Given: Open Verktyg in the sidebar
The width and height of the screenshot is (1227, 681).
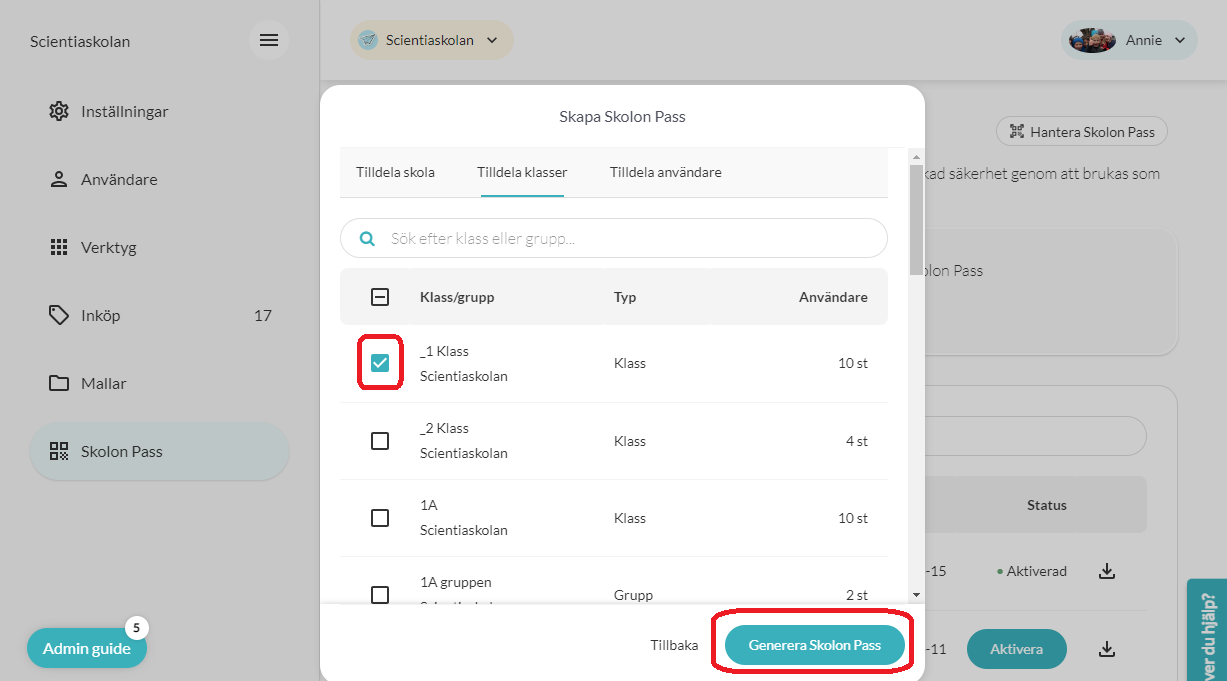Looking at the screenshot, I should click(x=159, y=248).
